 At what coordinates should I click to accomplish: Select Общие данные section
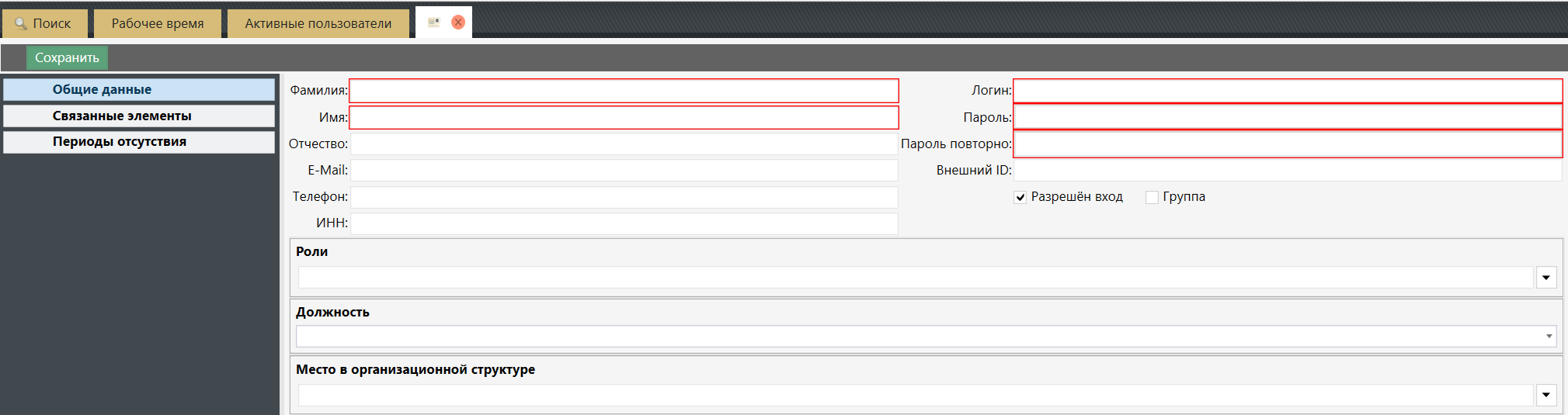(x=139, y=90)
